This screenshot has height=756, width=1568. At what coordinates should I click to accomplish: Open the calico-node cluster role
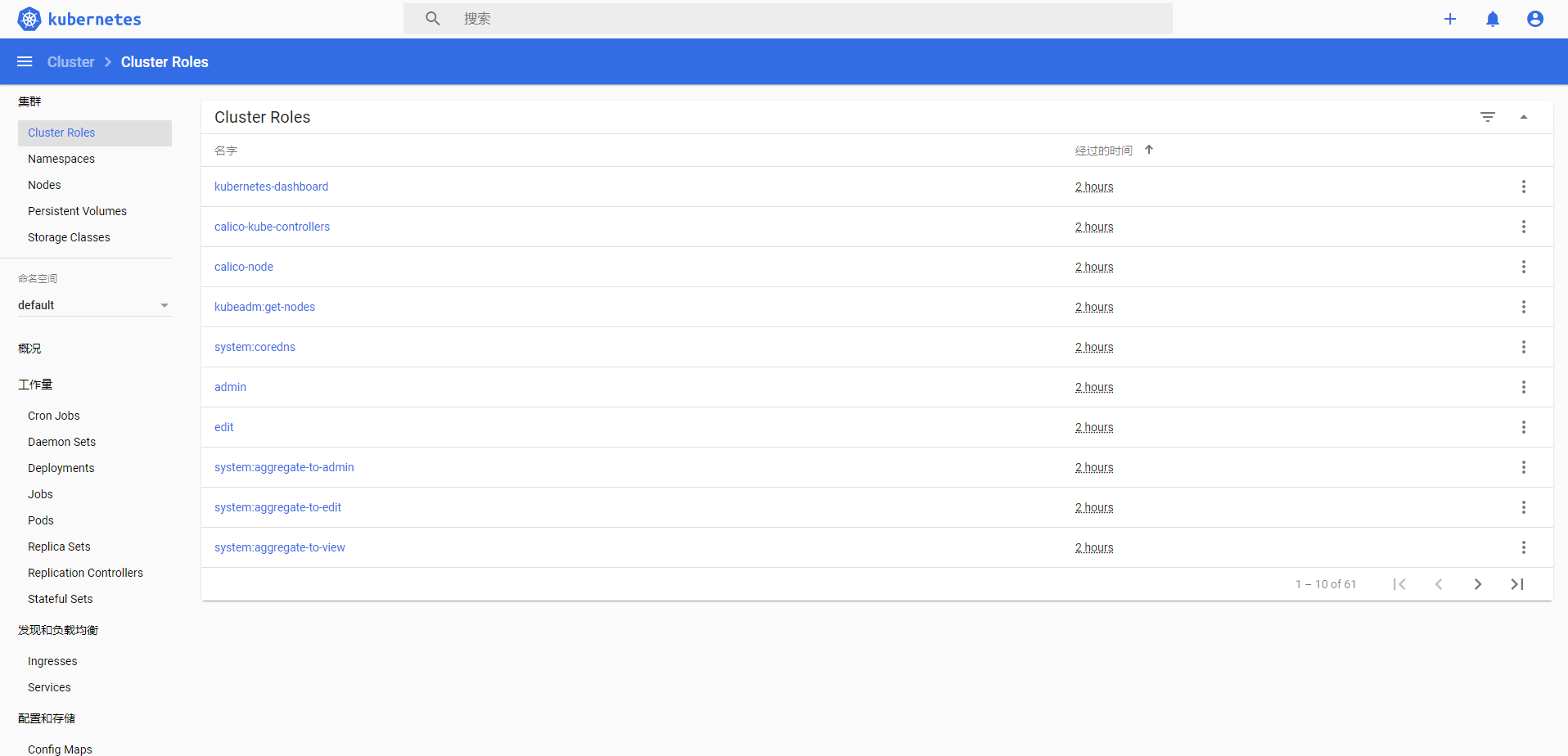[244, 267]
